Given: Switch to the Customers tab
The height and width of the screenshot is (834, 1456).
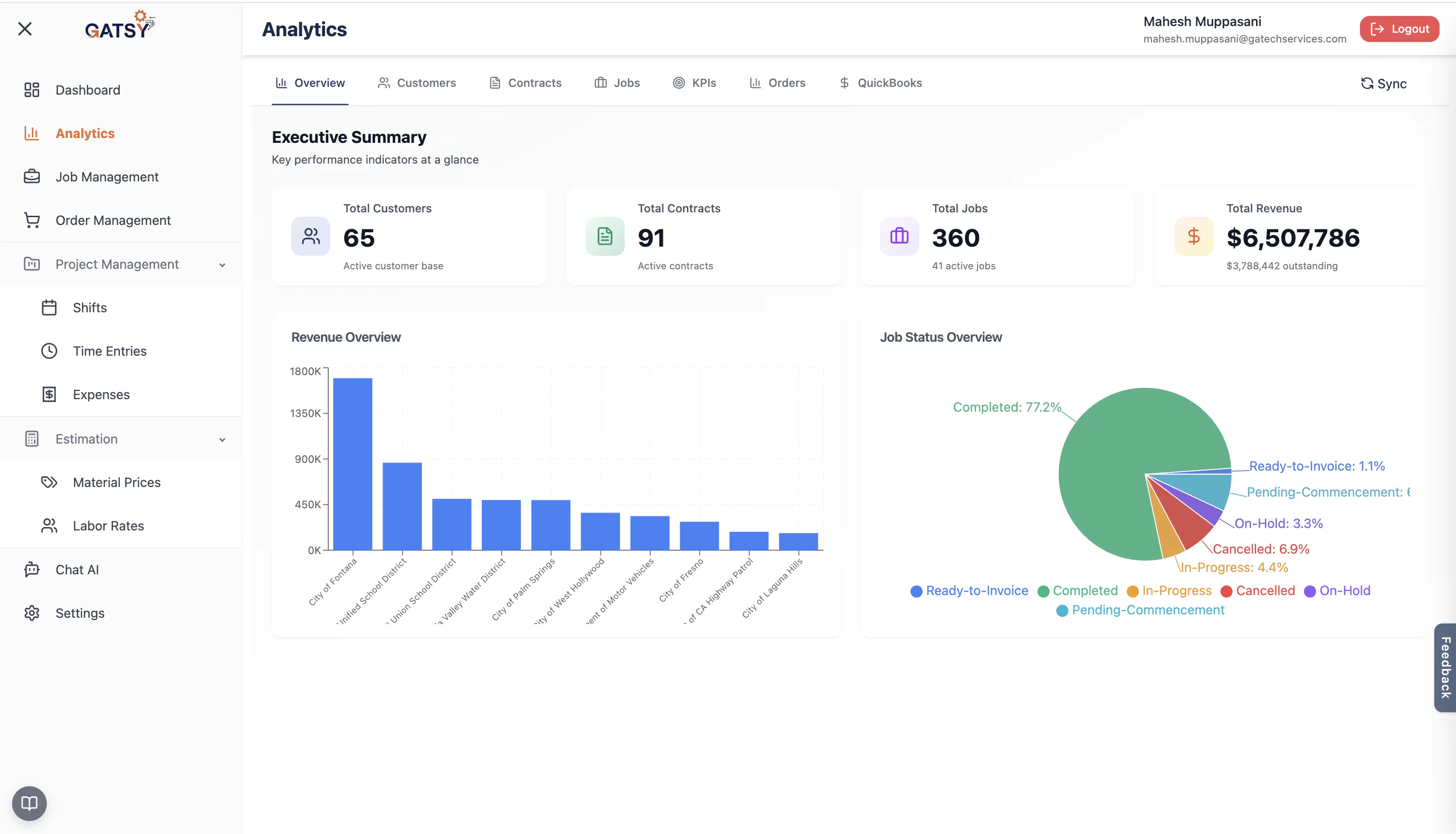Looking at the screenshot, I should tap(417, 83).
